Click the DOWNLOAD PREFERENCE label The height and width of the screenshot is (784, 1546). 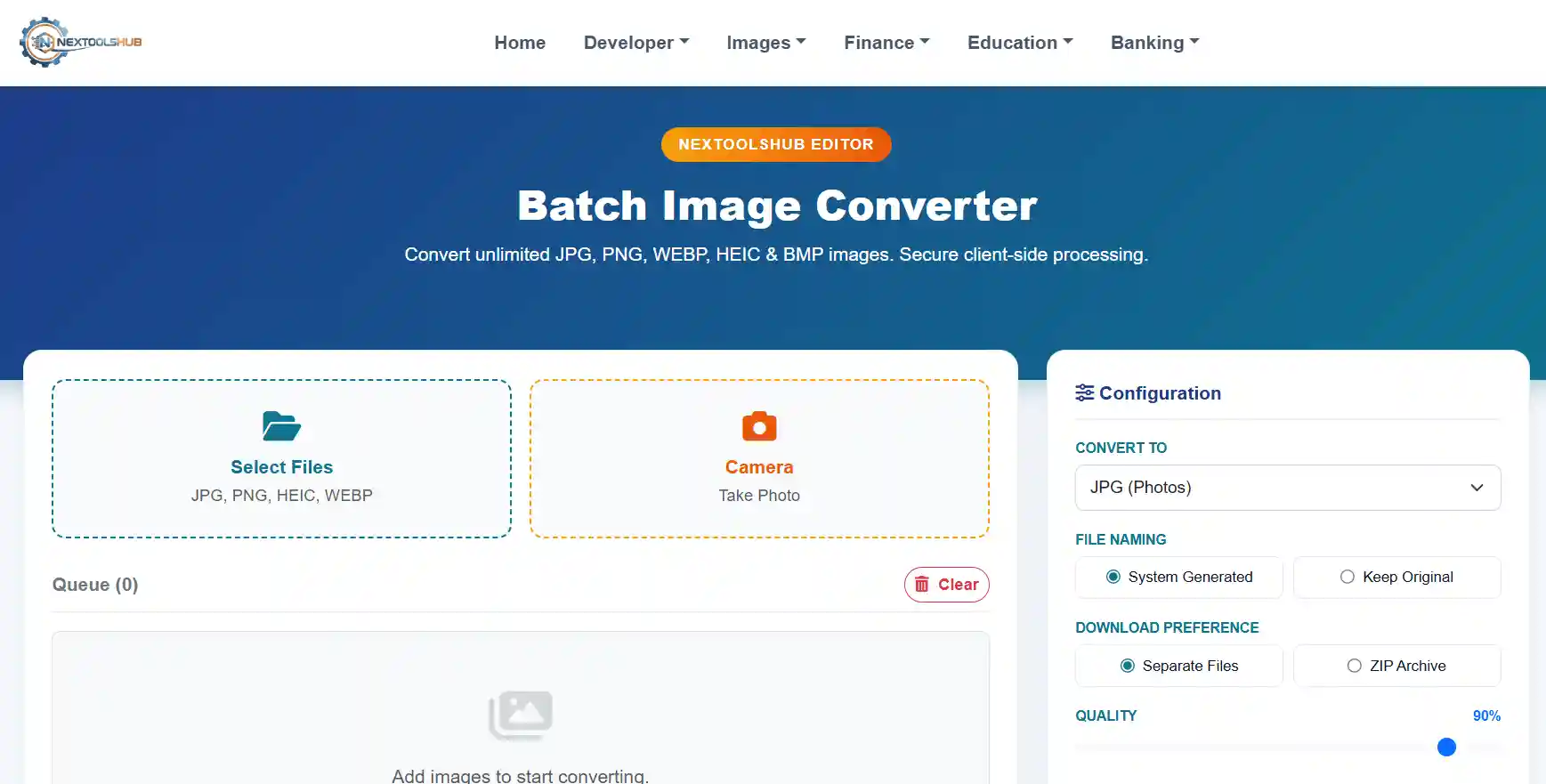(1167, 627)
